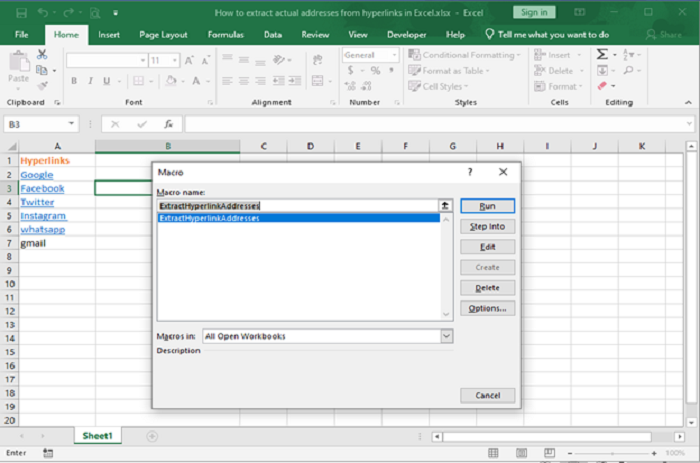Open the File tab
Screen dimensions: 700x463
(21, 34)
